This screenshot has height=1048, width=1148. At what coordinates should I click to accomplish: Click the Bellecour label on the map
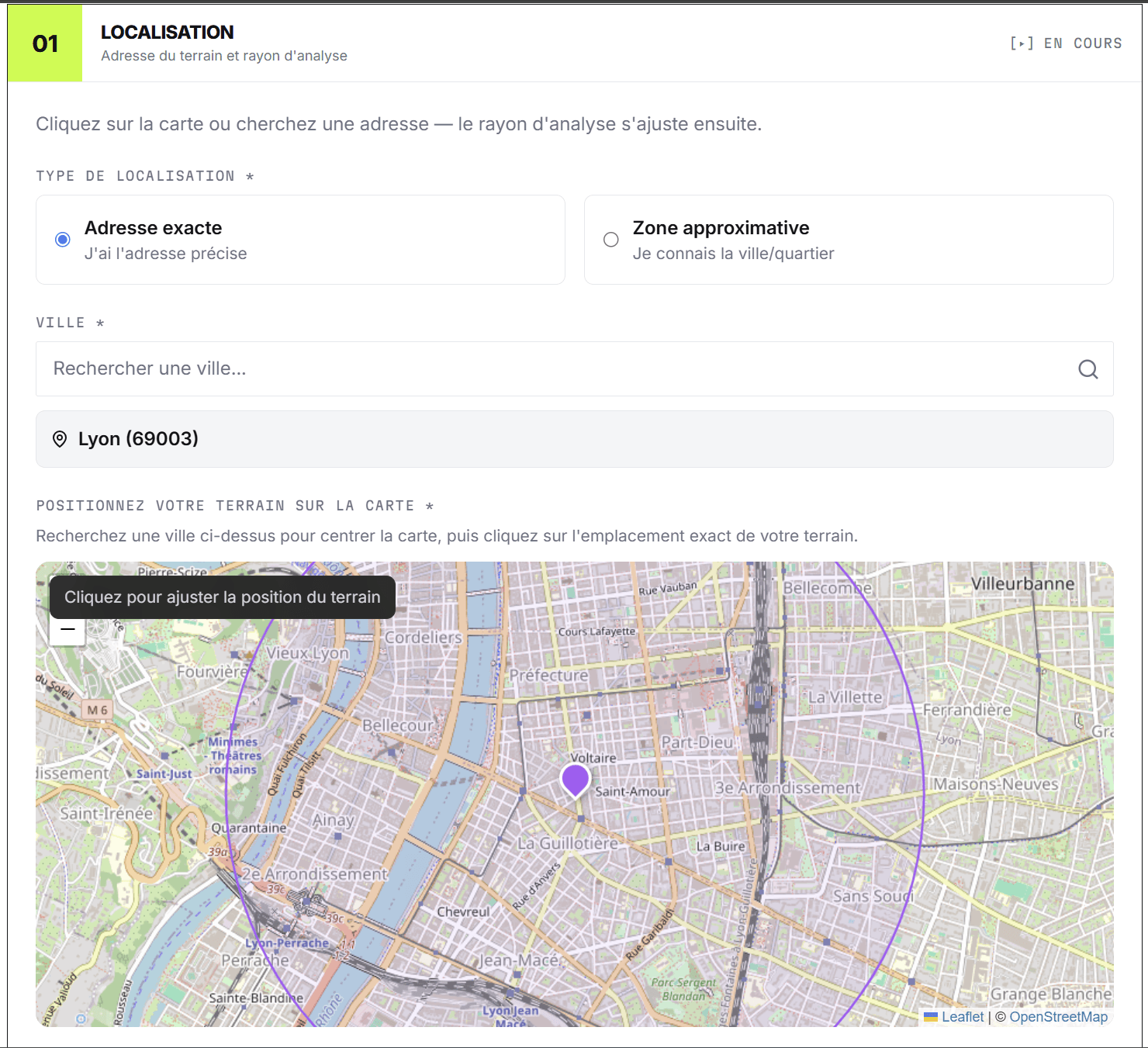(397, 725)
